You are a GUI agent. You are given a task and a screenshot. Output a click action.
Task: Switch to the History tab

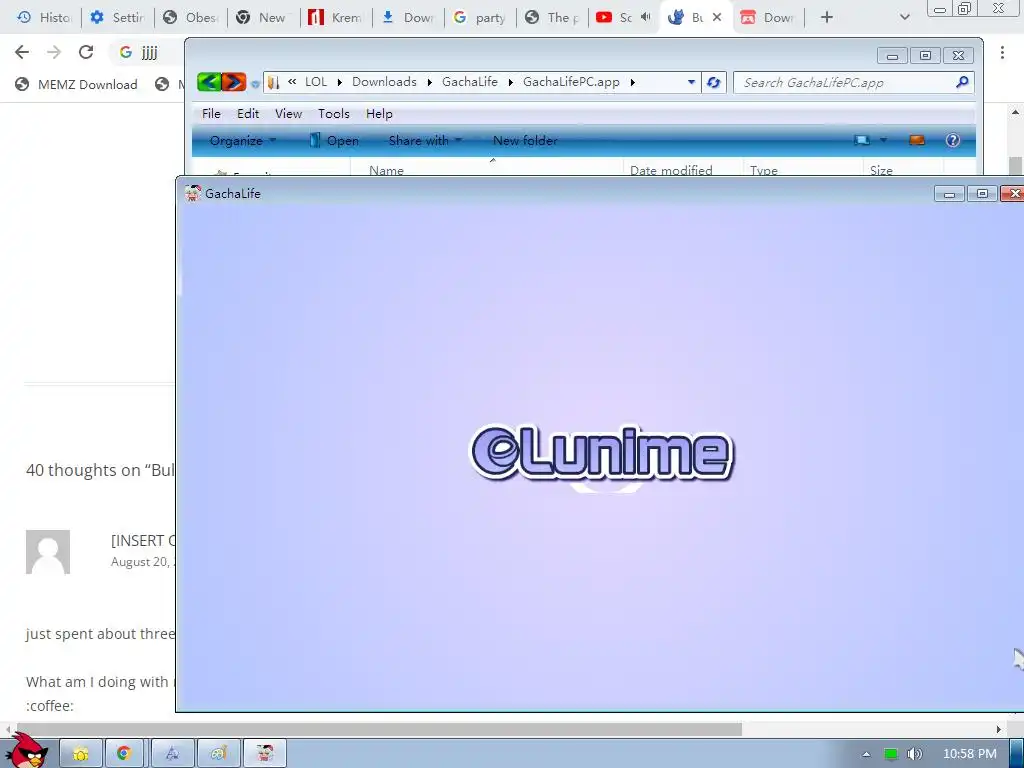click(44, 18)
